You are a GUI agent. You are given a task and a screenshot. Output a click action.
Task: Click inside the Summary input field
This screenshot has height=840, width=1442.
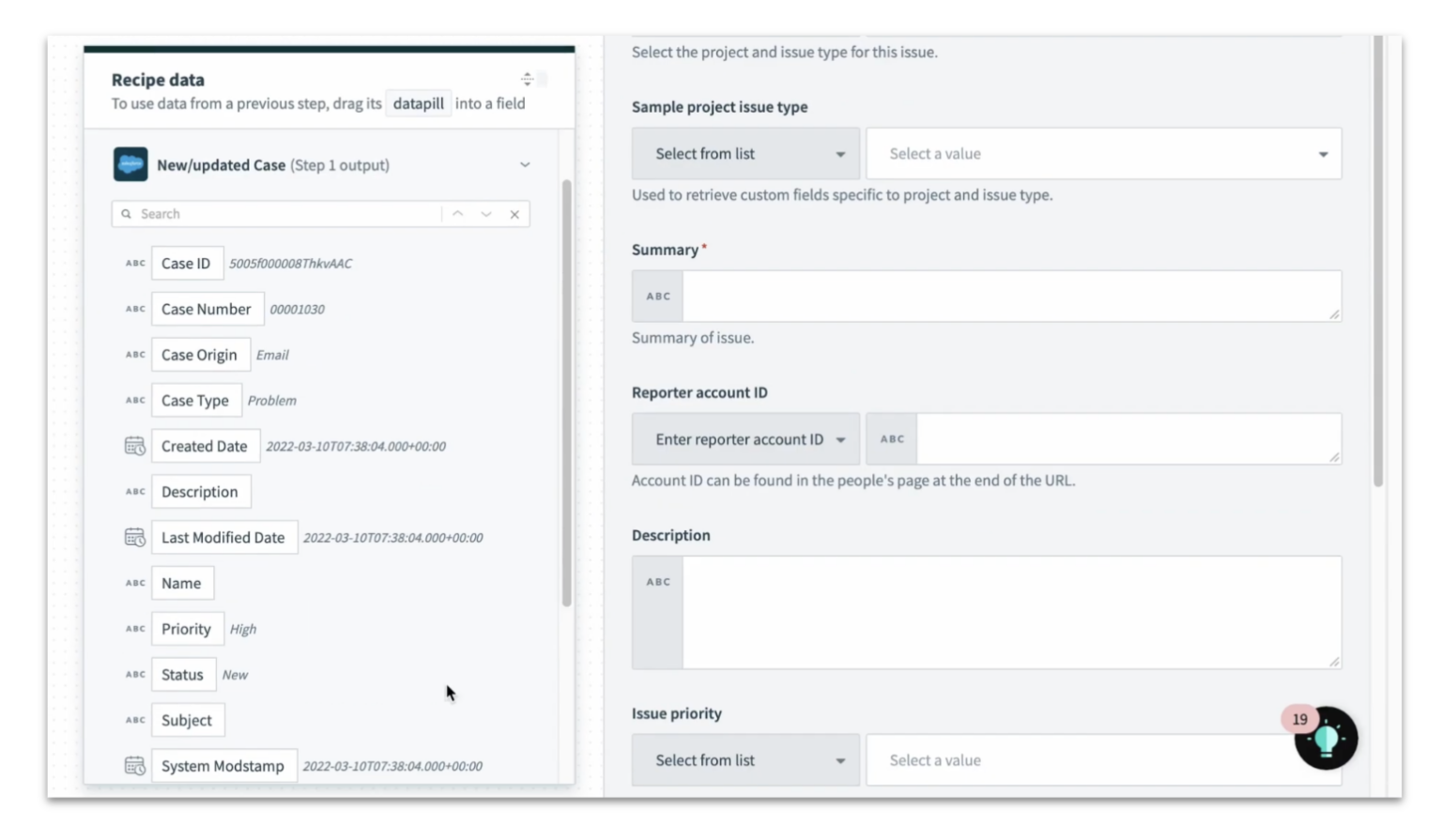tap(1012, 295)
